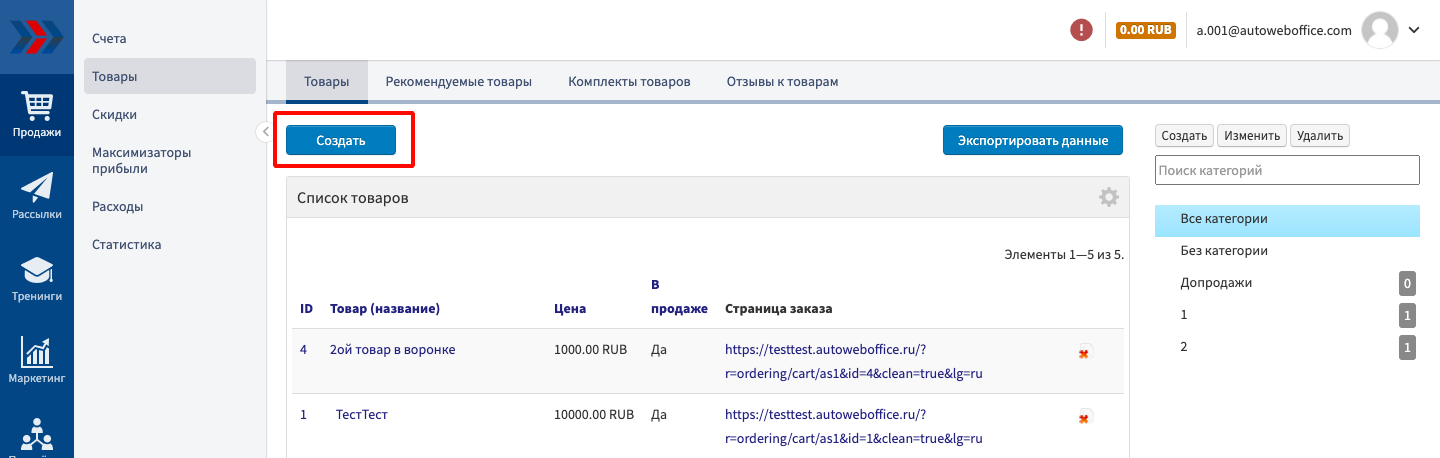Expand the account dropdown arrow
The image size is (1440, 458).
(1414, 30)
